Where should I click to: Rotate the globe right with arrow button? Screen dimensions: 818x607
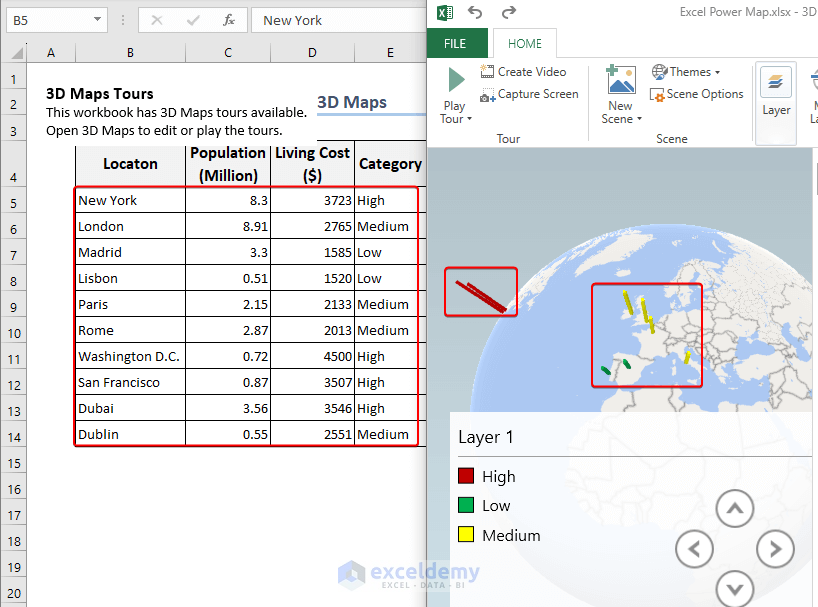coord(775,548)
